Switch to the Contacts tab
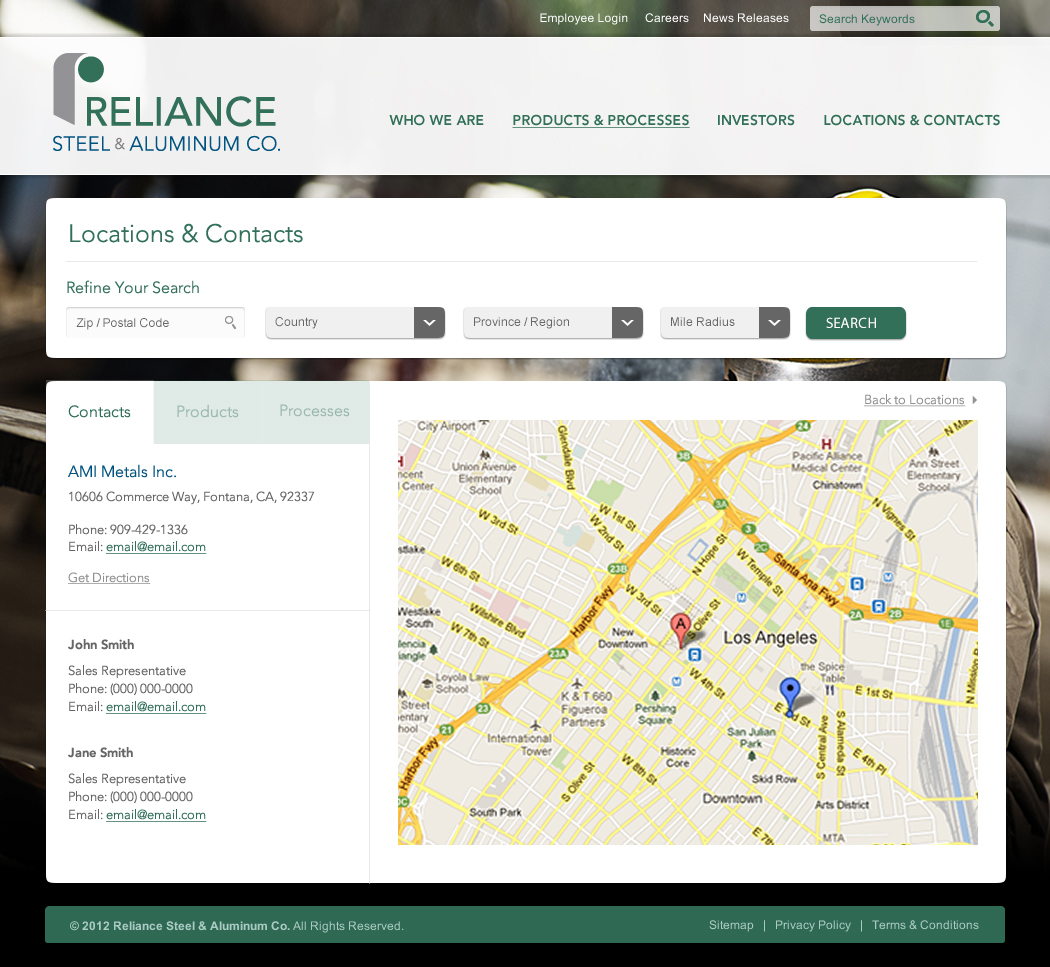The height and width of the screenshot is (967, 1050). coord(100,412)
